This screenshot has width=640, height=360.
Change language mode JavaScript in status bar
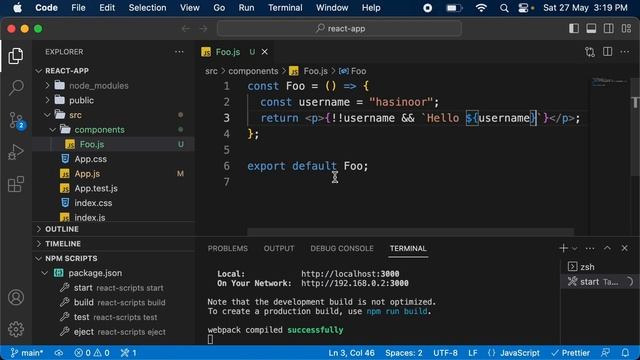520,353
